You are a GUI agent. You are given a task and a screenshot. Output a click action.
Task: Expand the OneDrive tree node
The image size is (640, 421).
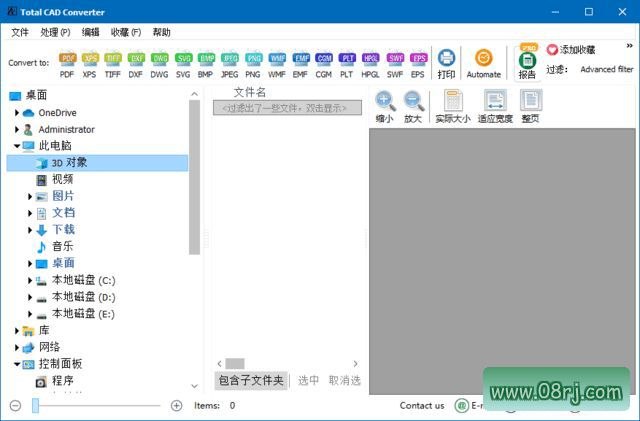click(17, 112)
